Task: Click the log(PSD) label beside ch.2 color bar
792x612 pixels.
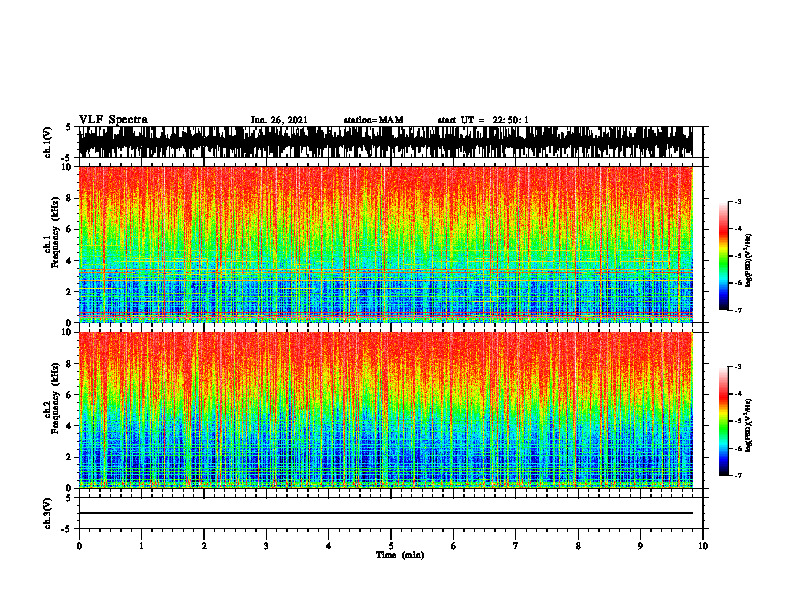Action: point(749,426)
